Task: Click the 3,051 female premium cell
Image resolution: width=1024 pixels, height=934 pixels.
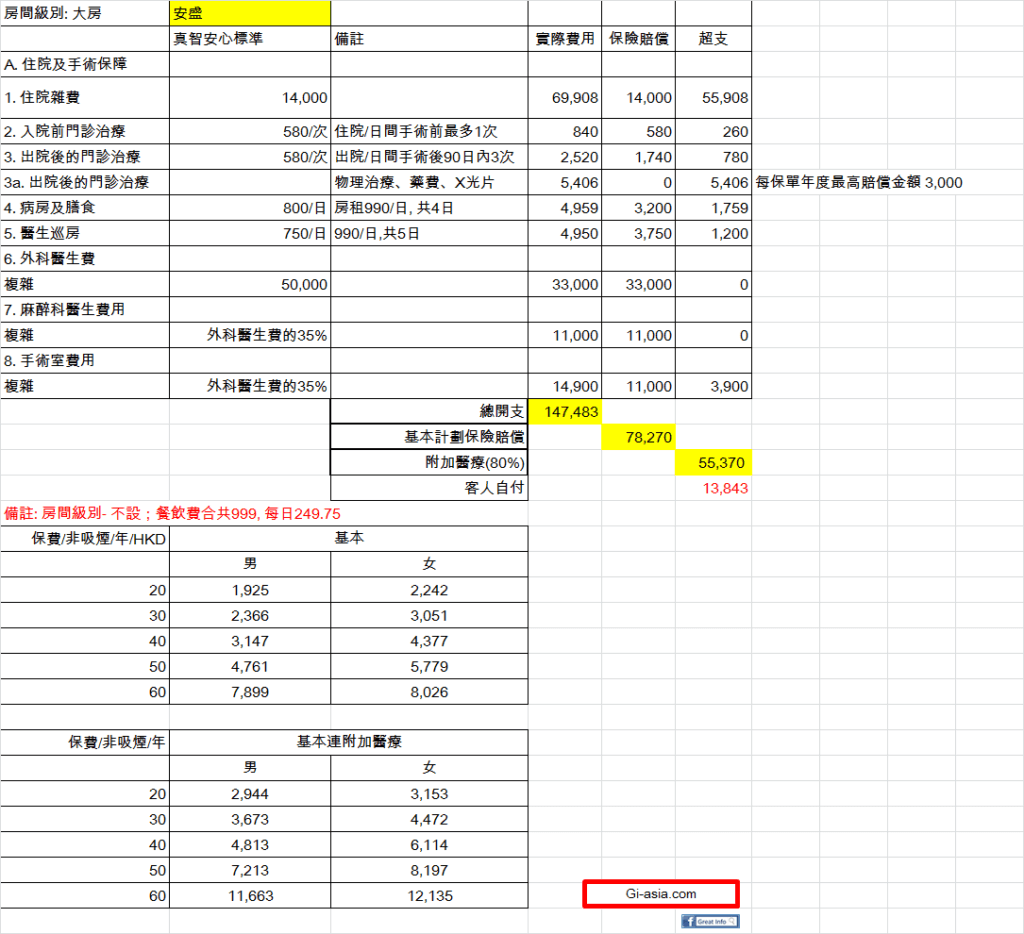Action: pyautogui.click(x=429, y=615)
